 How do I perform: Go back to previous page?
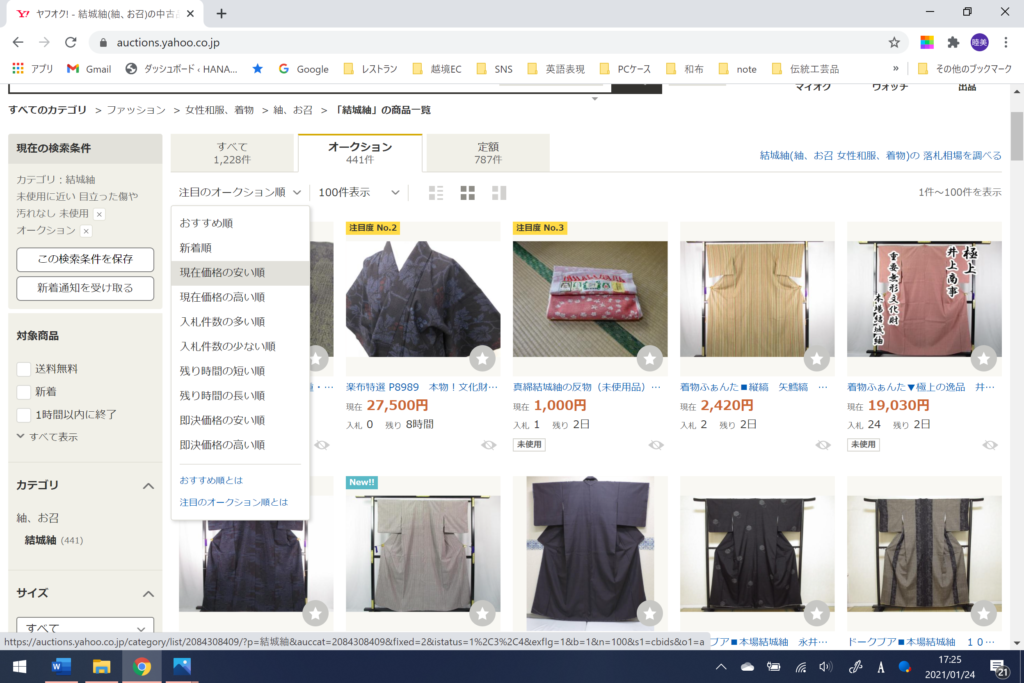[x=18, y=42]
